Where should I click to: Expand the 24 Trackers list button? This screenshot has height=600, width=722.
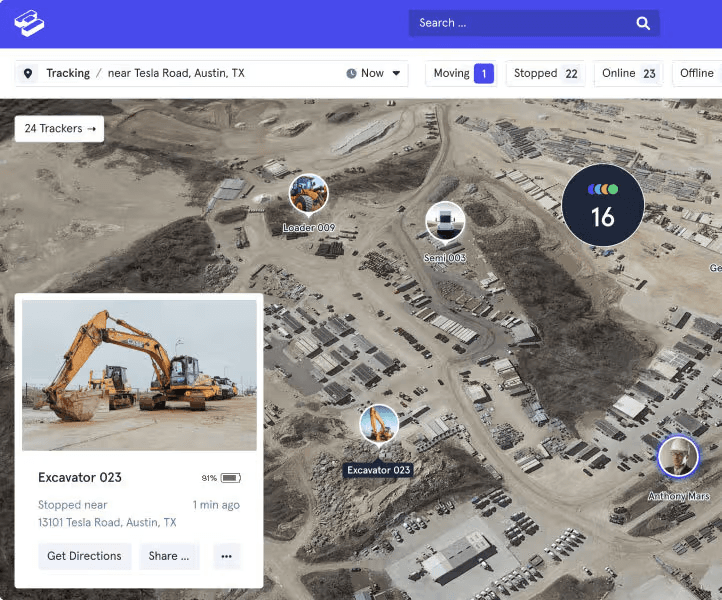click(60, 128)
